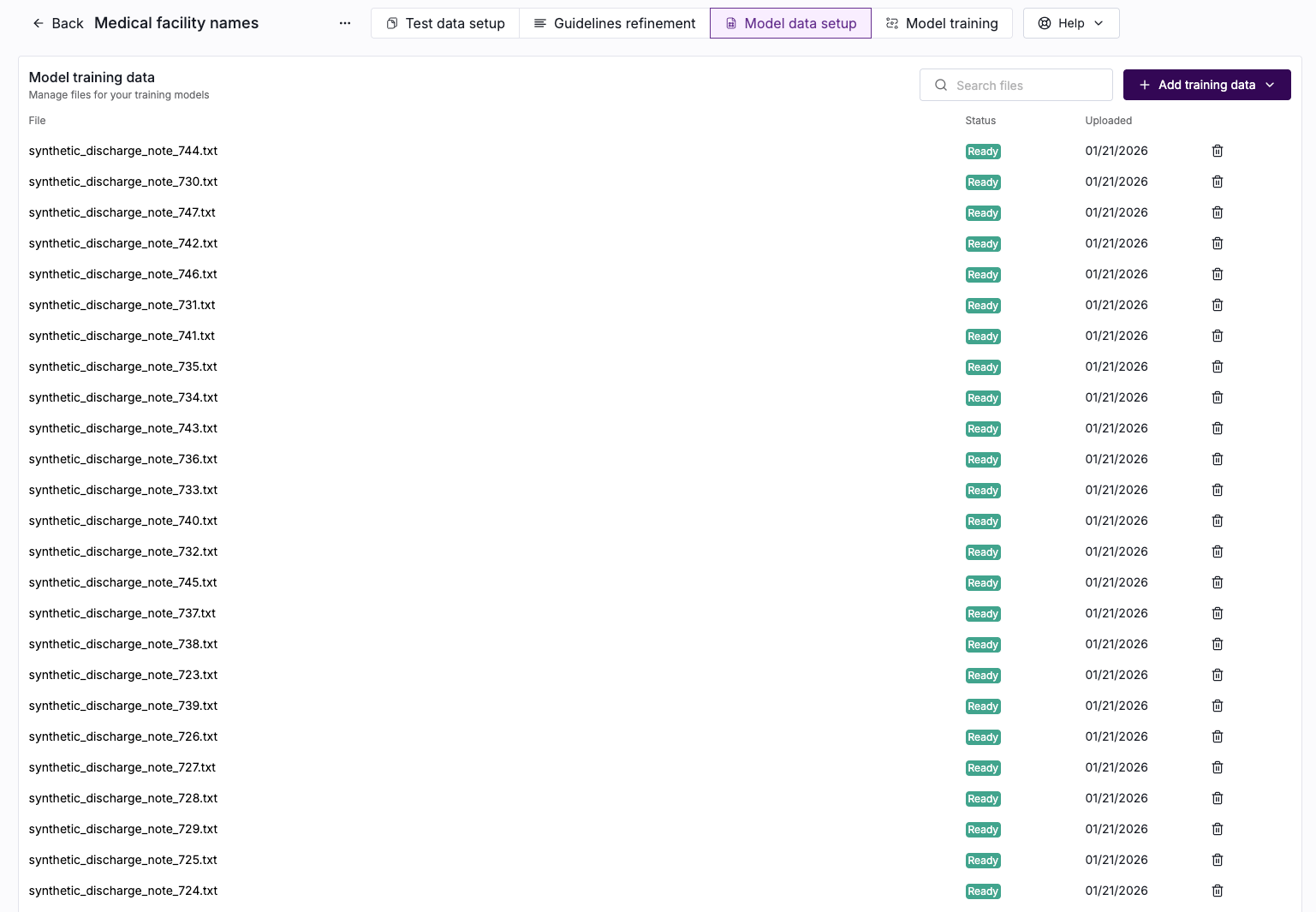1316x912 pixels.
Task: Click trash icon for synthetic_discharge_note_724.txt
Action: (x=1217, y=891)
